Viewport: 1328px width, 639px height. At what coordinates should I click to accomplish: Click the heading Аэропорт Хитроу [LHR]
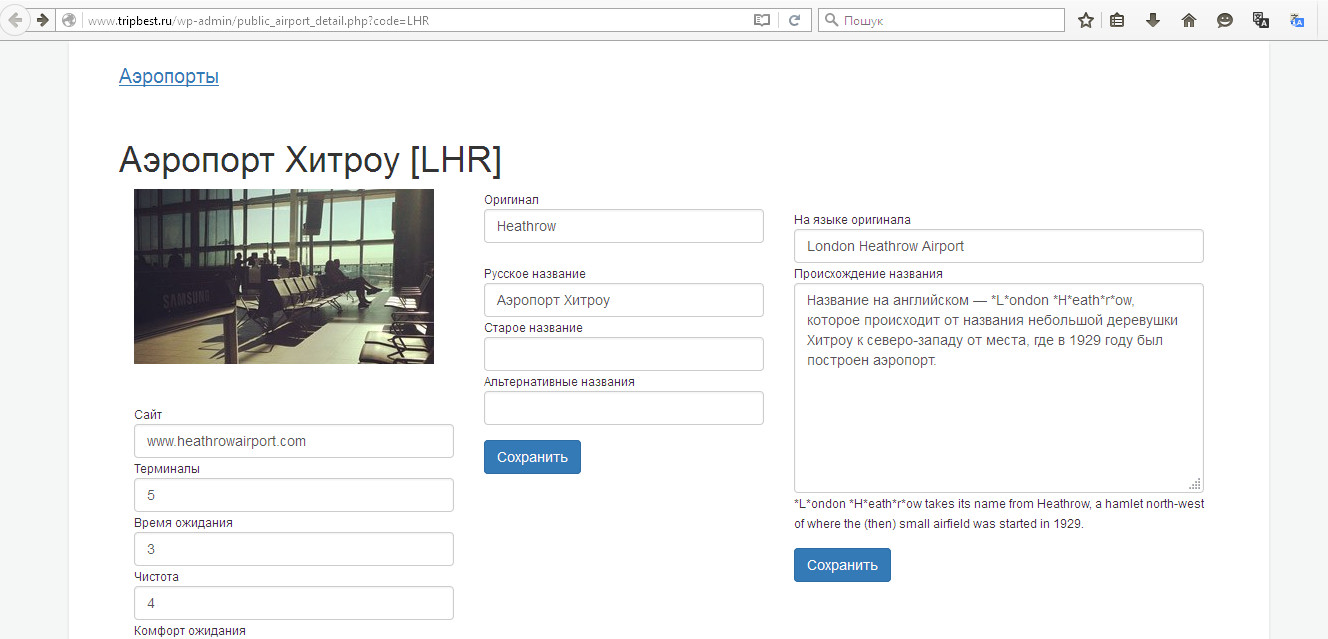[310, 160]
